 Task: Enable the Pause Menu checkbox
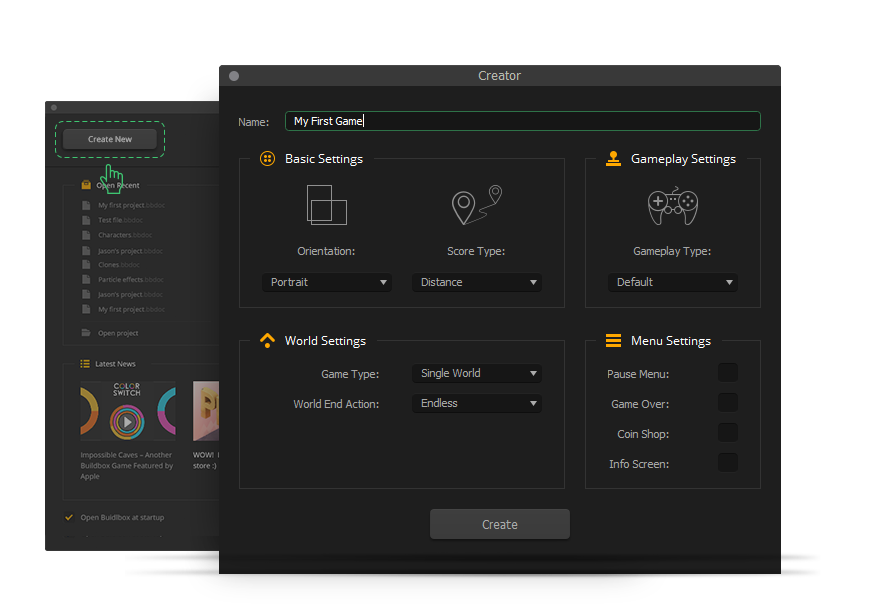click(728, 373)
